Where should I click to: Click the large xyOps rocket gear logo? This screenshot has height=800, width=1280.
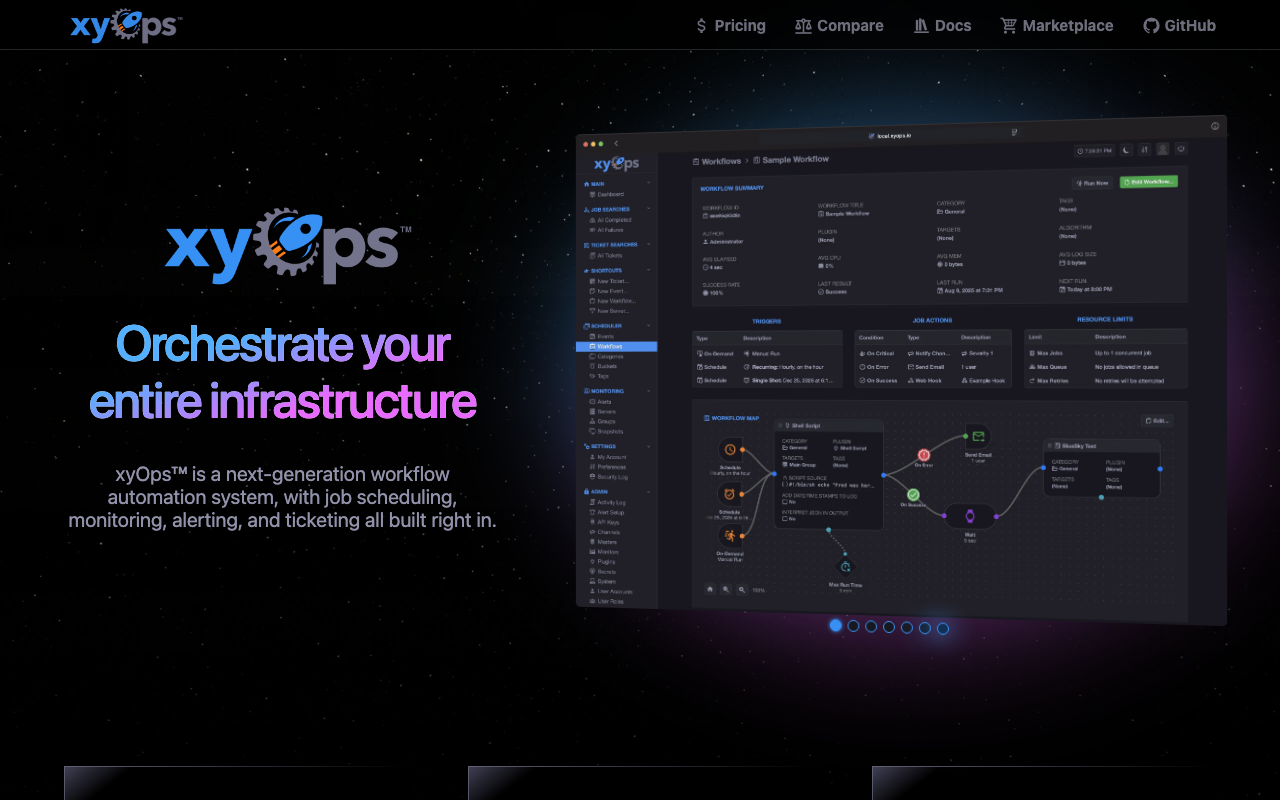pos(288,245)
